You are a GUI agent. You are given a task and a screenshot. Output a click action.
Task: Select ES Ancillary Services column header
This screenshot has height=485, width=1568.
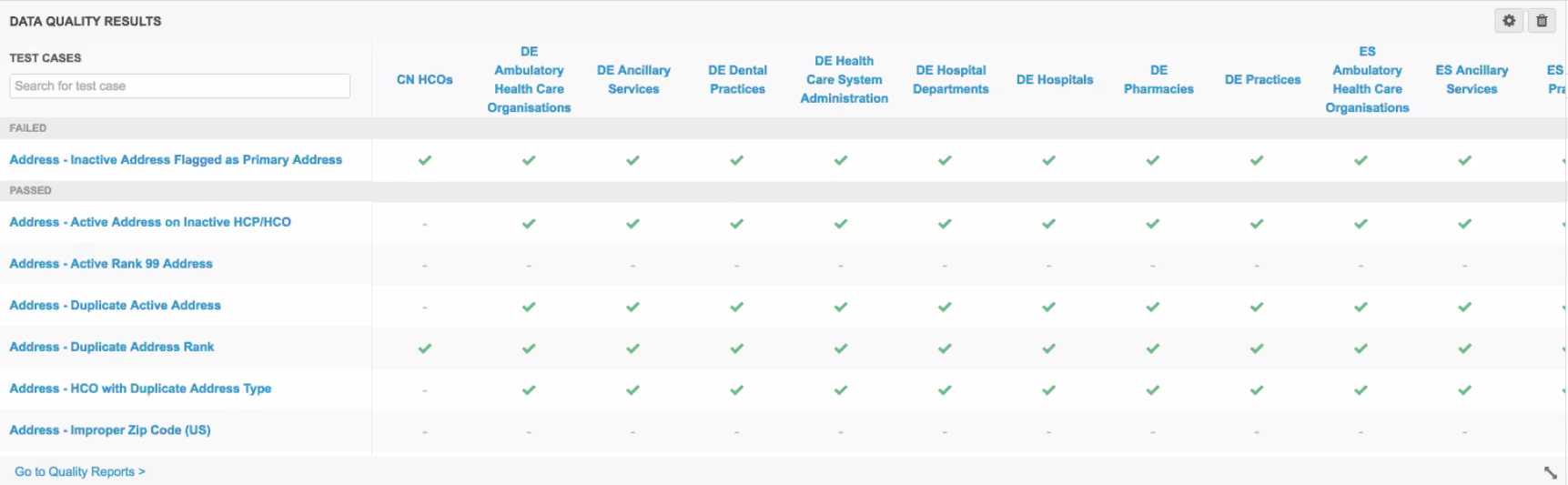click(x=1472, y=80)
